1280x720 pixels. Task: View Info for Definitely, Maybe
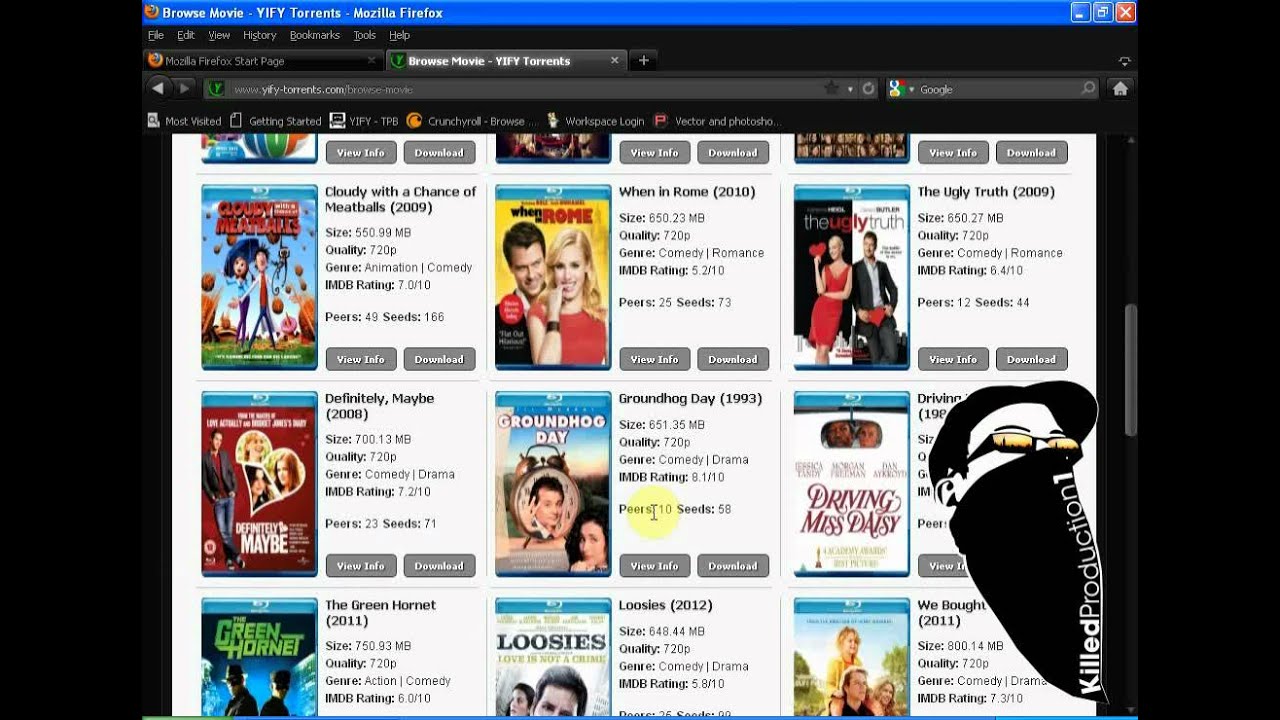(361, 566)
